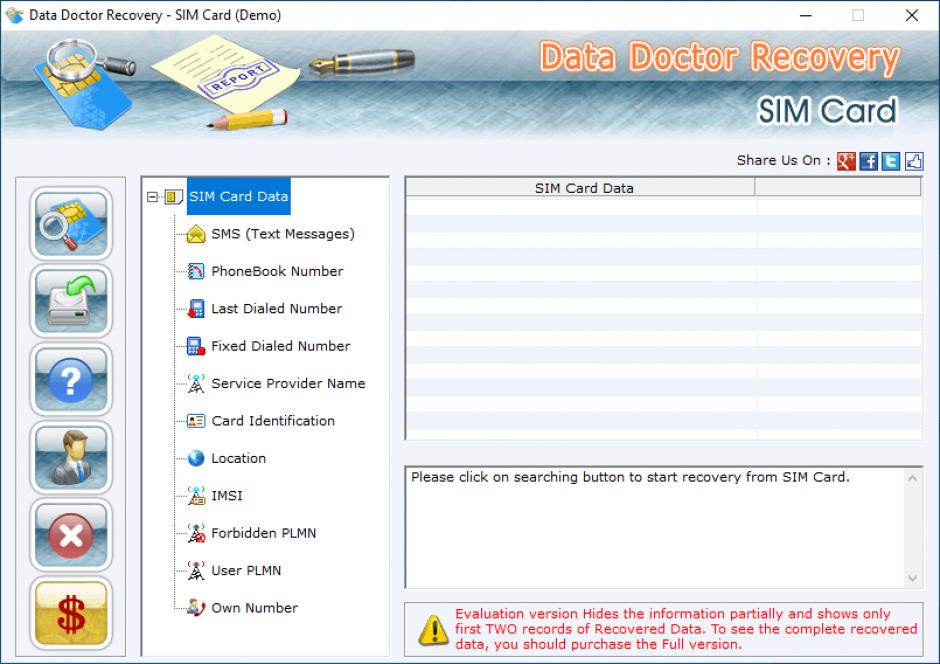Click the Location globe icon
Screen dimensions: 940x664
click(x=196, y=458)
